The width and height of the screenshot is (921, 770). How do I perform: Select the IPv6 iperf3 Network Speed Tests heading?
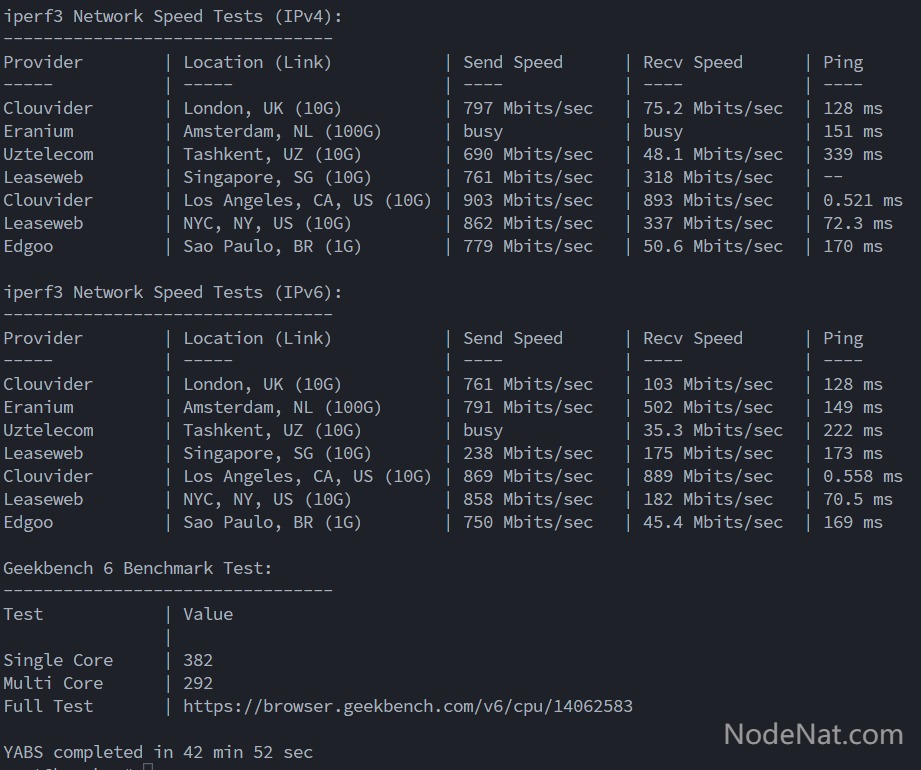click(172, 292)
